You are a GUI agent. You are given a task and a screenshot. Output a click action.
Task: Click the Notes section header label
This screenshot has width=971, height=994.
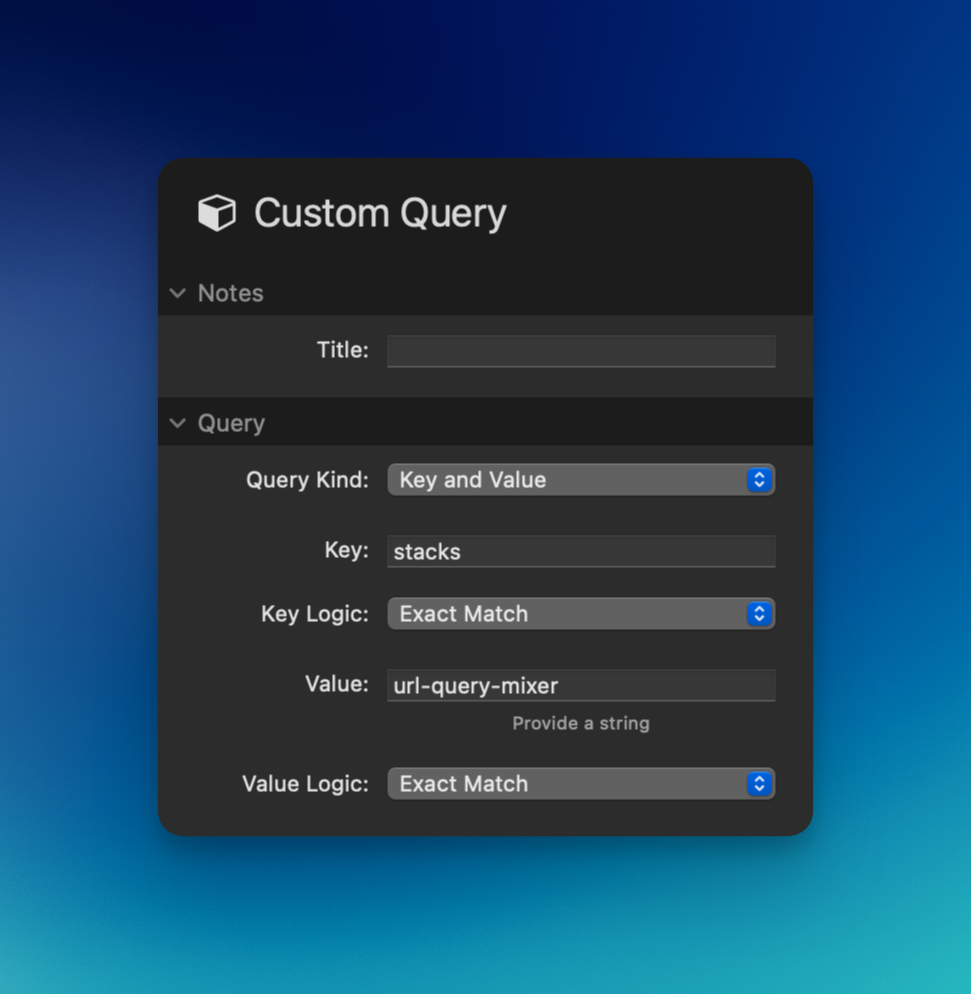click(x=230, y=293)
